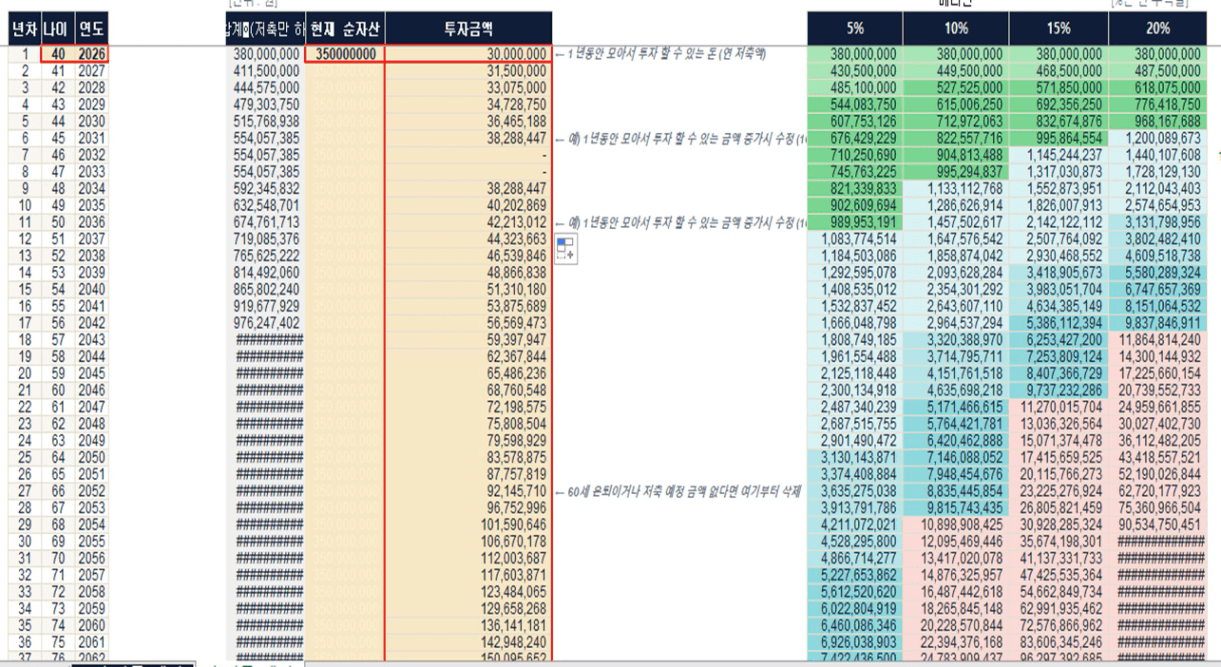Image resolution: width=1221 pixels, height=667 pixels.
Task: Select the 20% return rate header
Action: (1158, 28)
